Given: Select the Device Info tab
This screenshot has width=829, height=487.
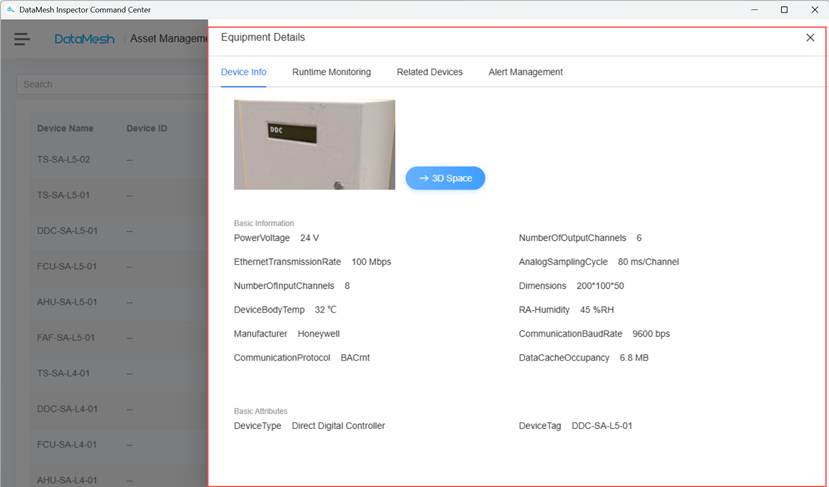Looking at the screenshot, I should tap(243, 72).
